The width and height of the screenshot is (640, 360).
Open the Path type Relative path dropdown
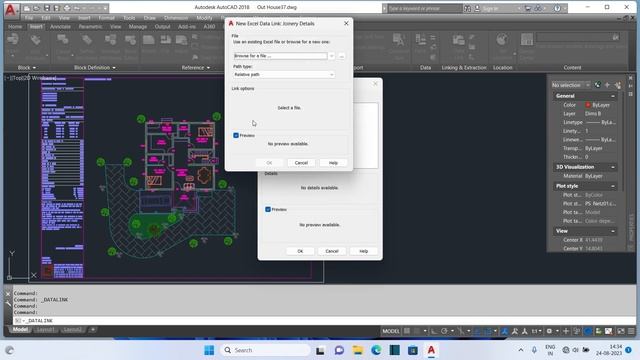pos(284,75)
